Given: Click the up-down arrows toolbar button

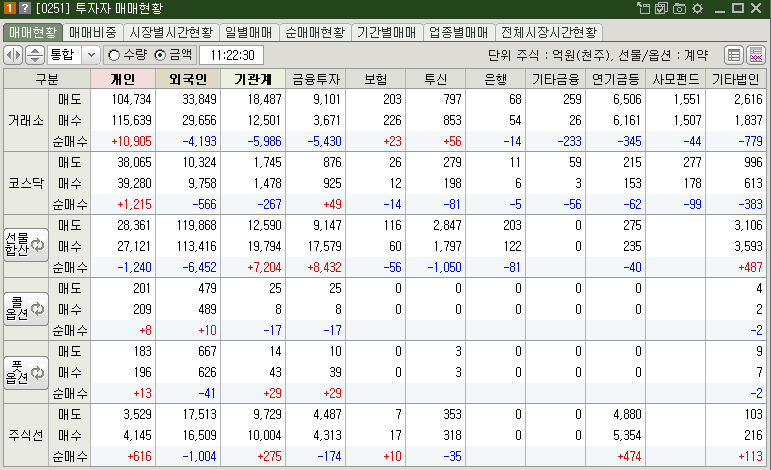Looking at the screenshot, I should click(34, 55).
